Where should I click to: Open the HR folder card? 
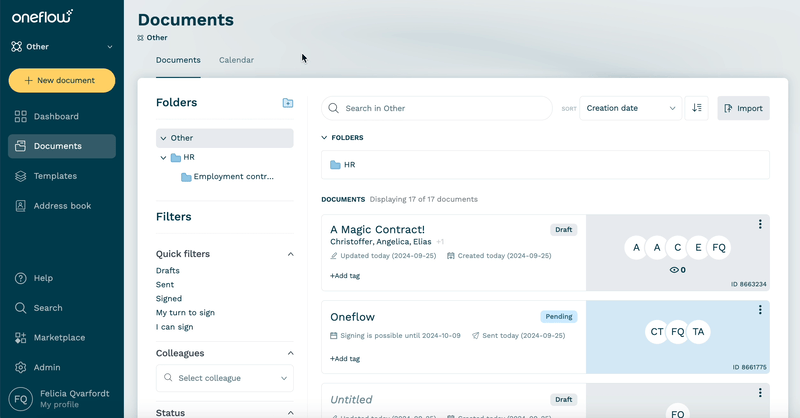pyautogui.click(x=545, y=165)
